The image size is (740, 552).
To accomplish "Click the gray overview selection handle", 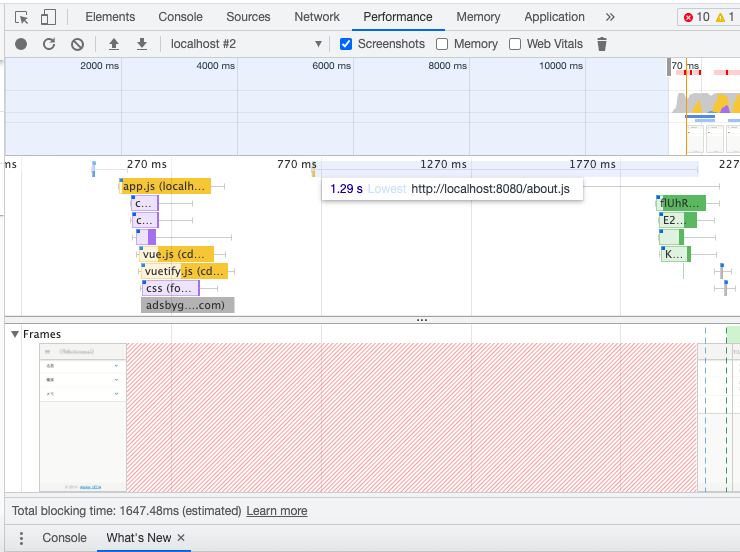I will coord(669,67).
